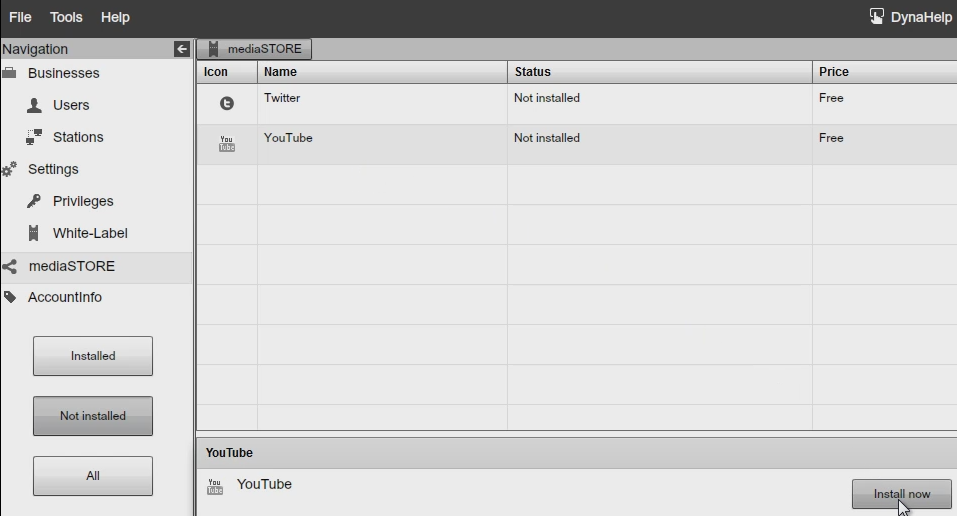Screen dimensions: 957x516
Task: Open White-Label in the navigation
Action: click(x=90, y=233)
